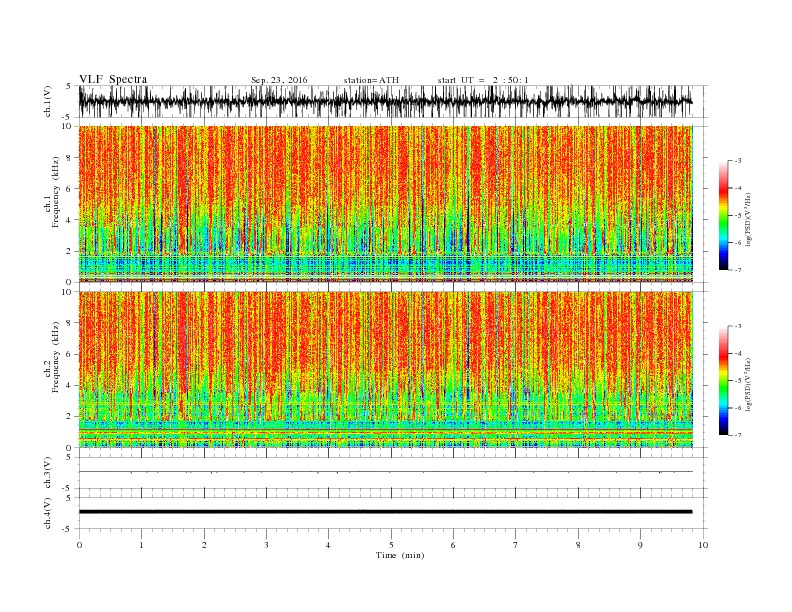
Task: Click the "-4" tick on the ch.1 colorbar
Action: 737,188
